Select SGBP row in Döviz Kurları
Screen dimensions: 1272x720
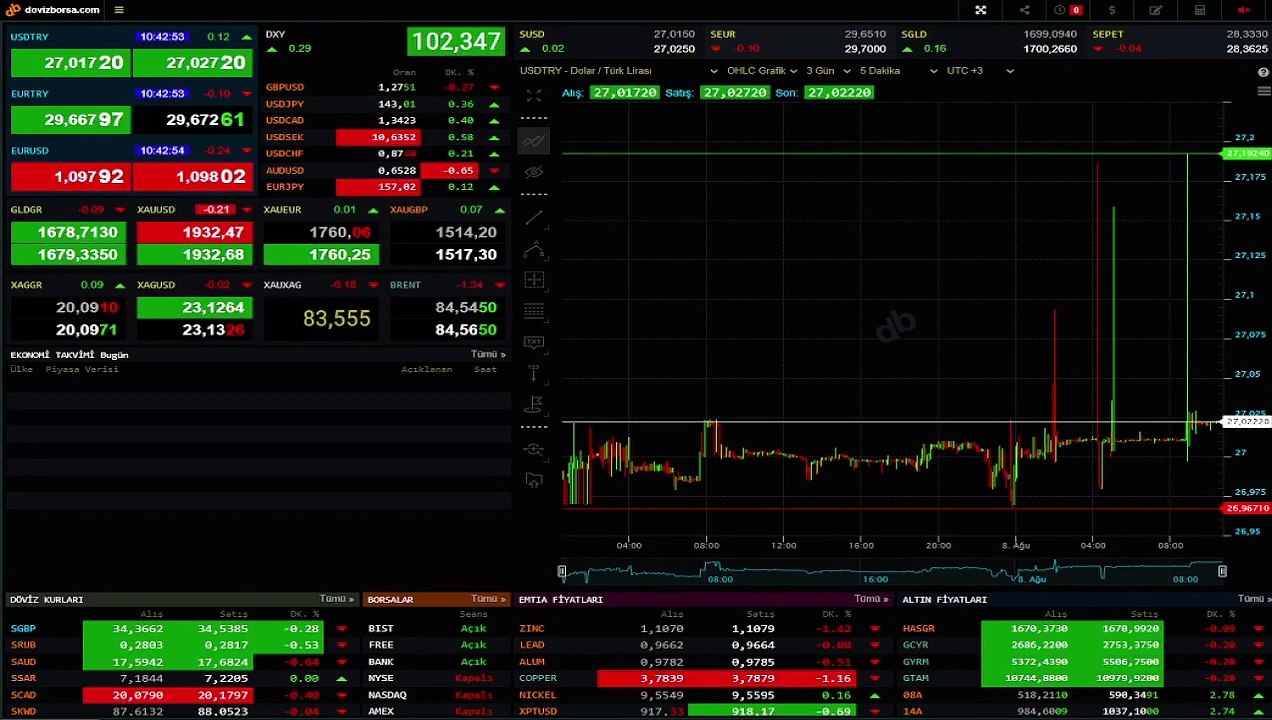click(182, 629)
